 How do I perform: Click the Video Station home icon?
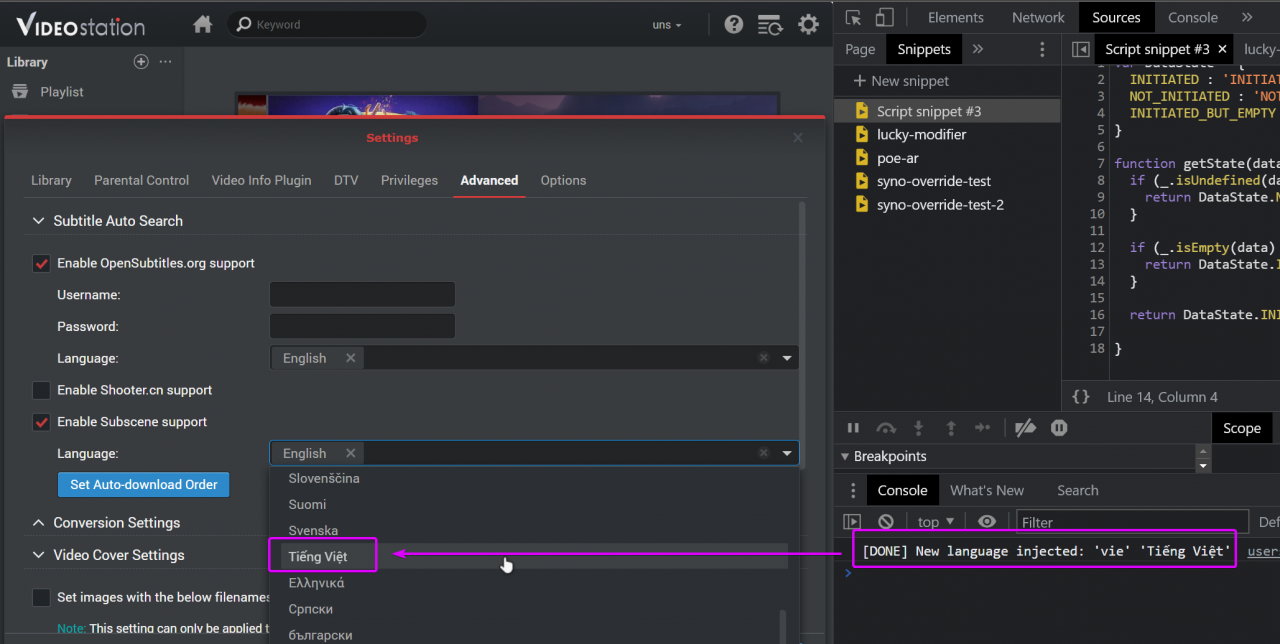(203, 25)
